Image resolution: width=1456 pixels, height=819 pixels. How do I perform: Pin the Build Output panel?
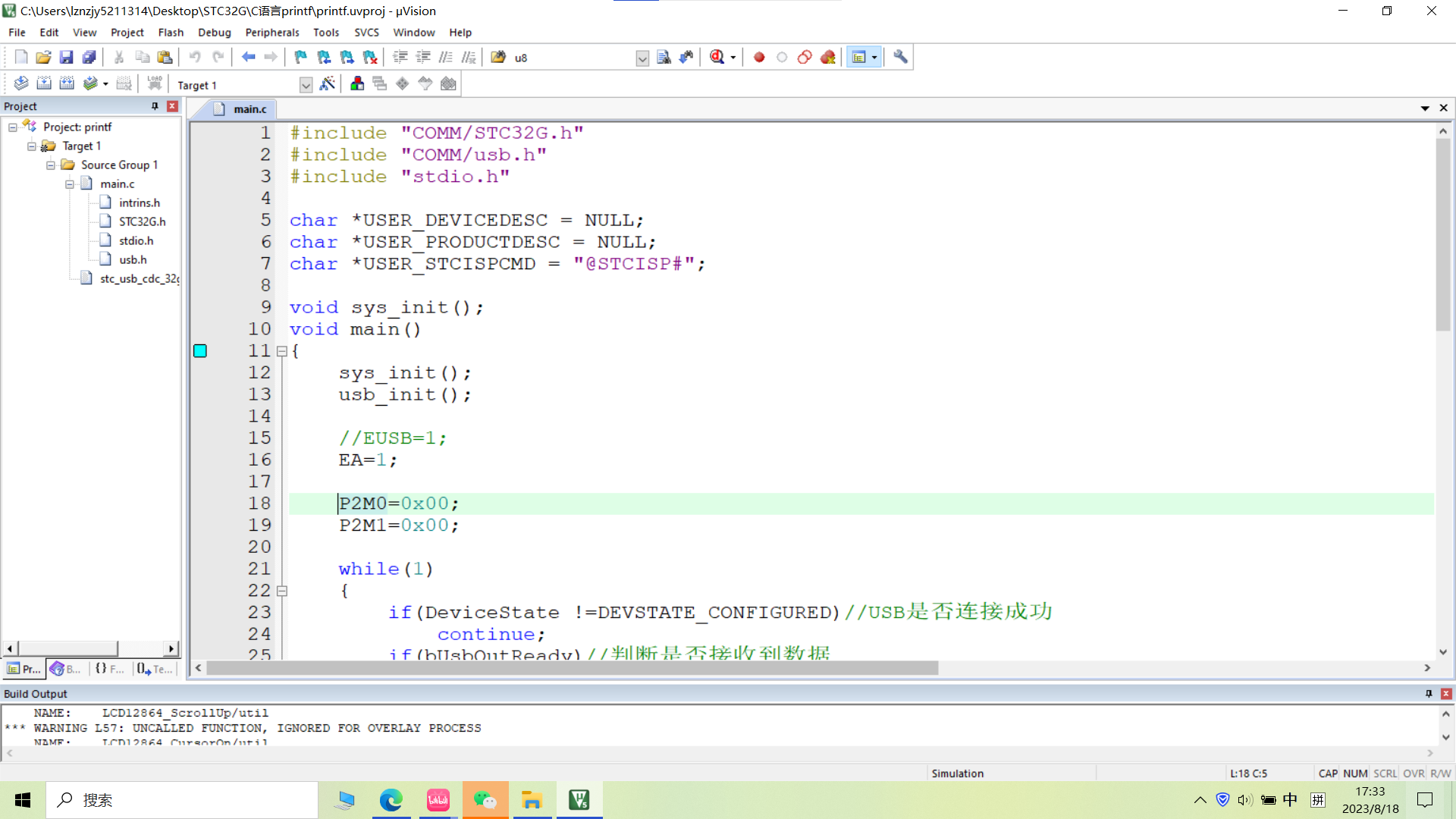point(1429,694)
